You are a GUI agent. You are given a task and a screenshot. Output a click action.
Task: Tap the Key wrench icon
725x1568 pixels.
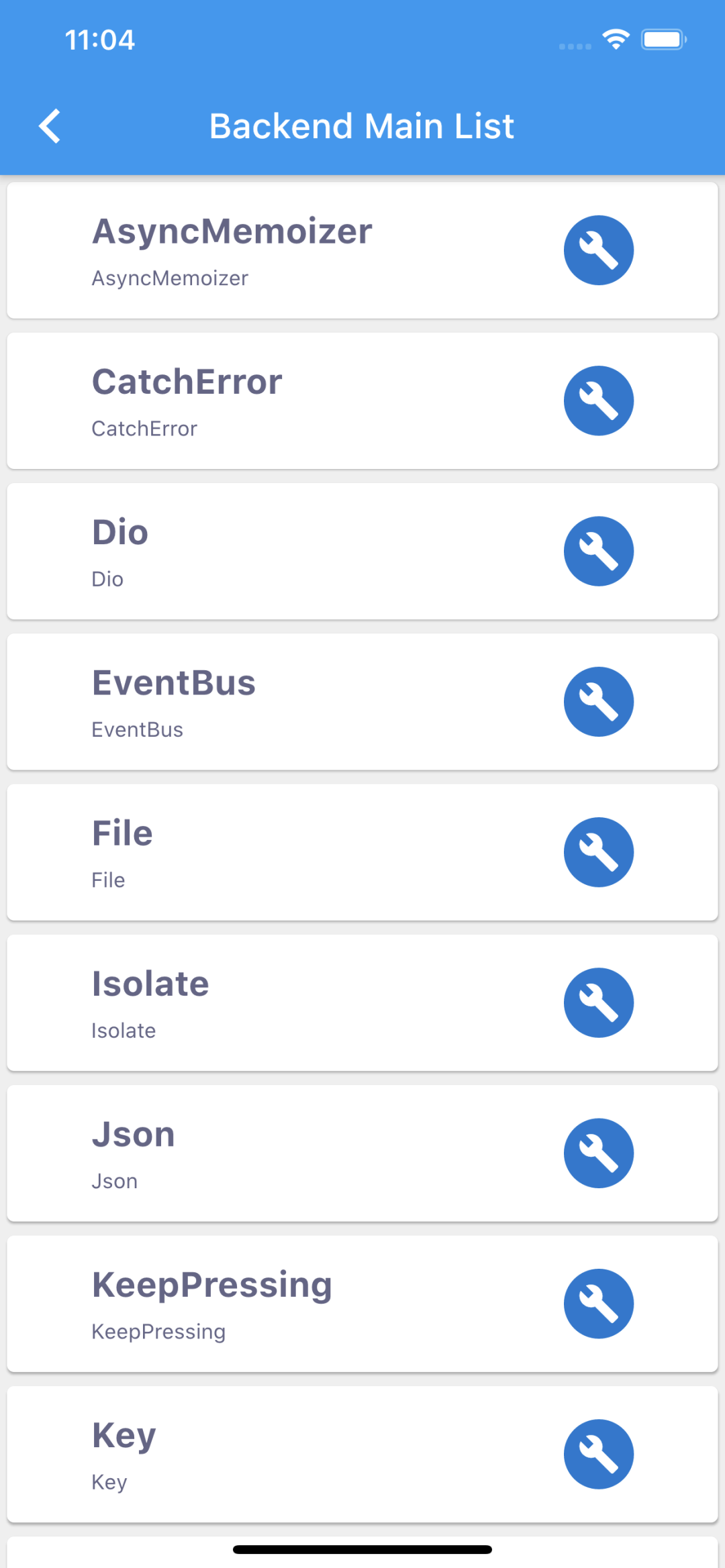coord(598,1454)
